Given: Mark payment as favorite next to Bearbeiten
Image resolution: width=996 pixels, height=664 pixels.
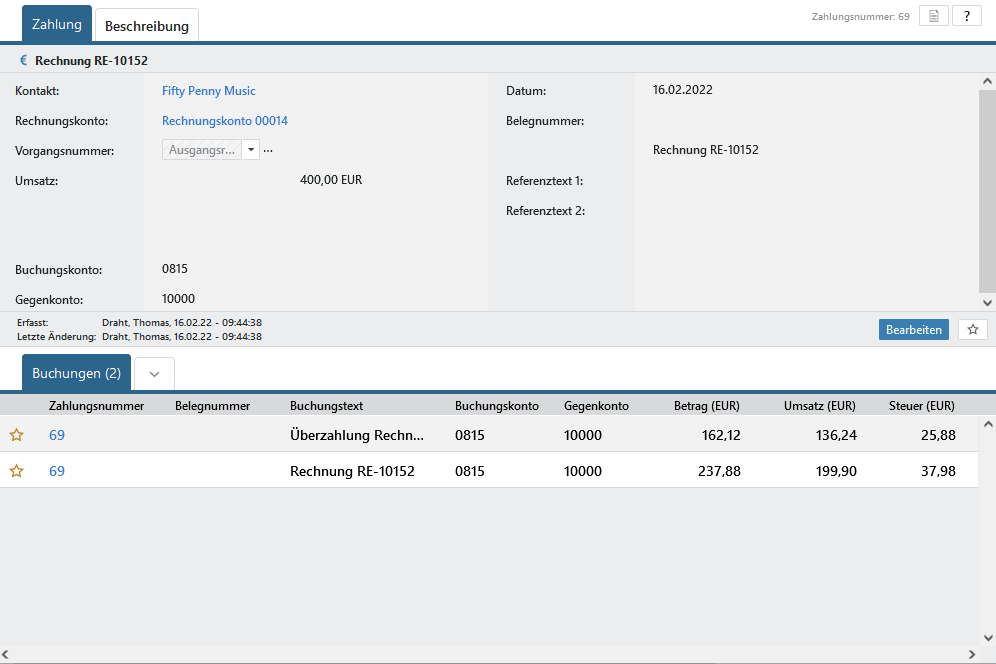Looking at the screenshot, I should point(972,329).
